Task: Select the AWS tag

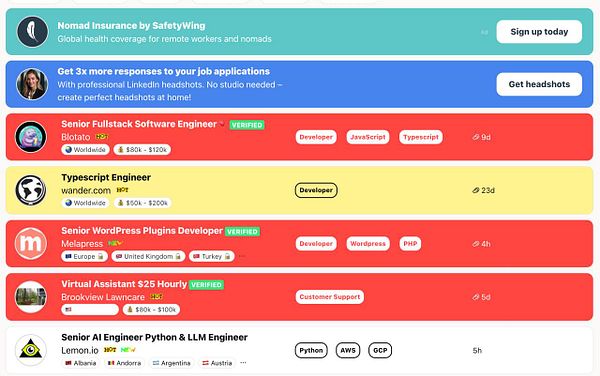Action: coord(348,350)
